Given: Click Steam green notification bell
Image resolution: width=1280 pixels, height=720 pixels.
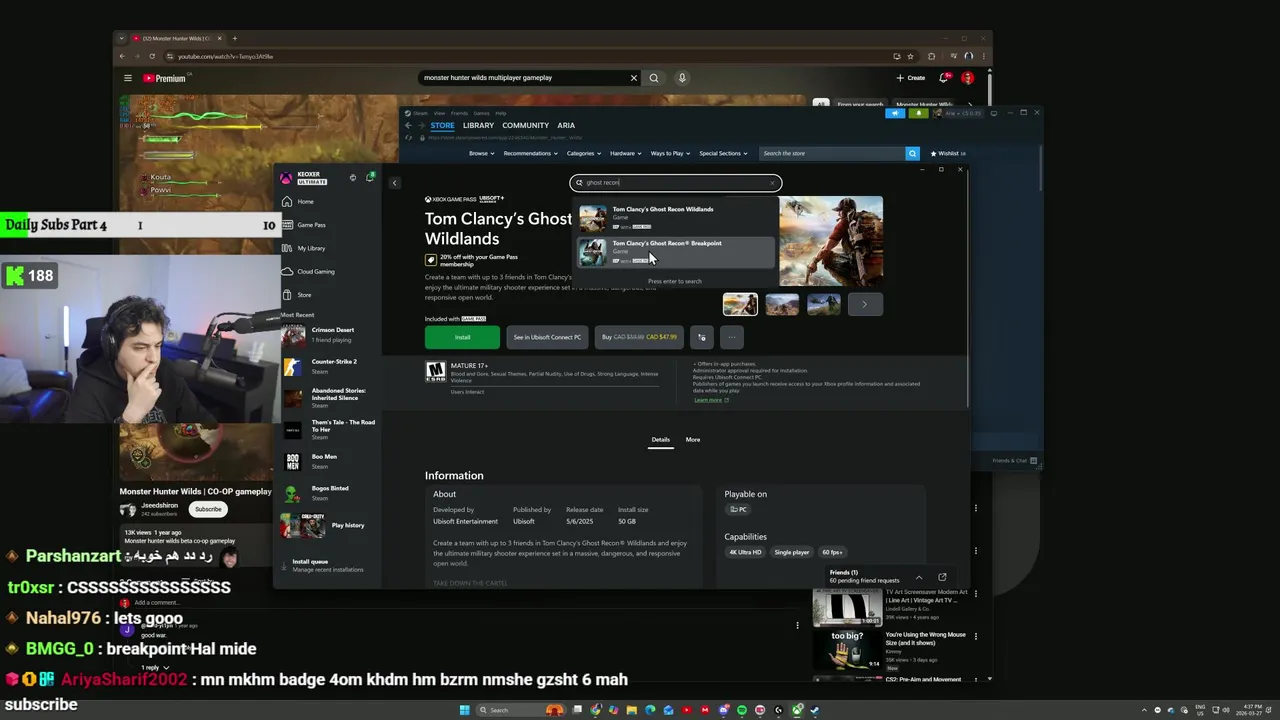Looking at the screenshot, I should 918,113.
